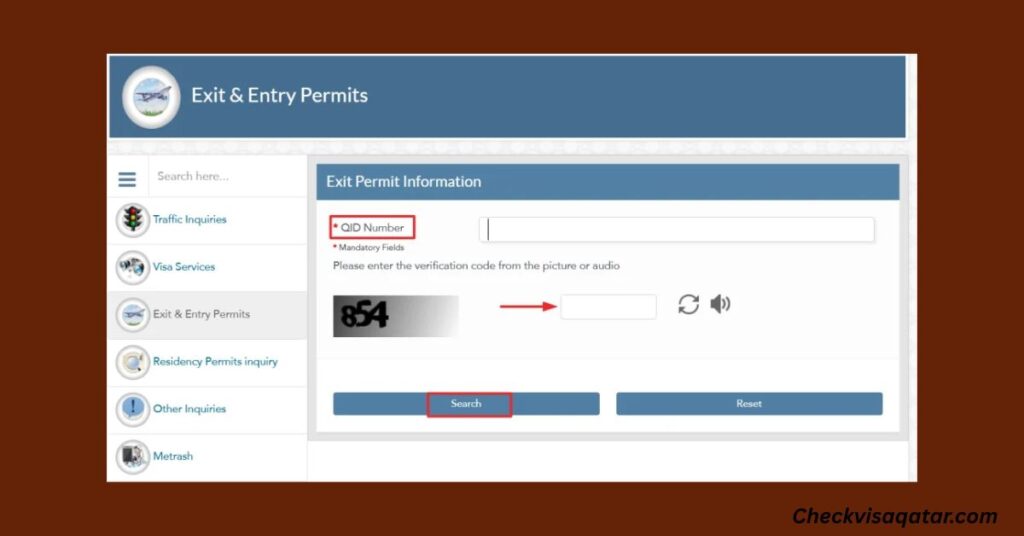The width and height of the screenshot is (1024, 536).
Task: Click the Exit & Entry Permits sidebar plane icon
Action: tap(133, 315)
